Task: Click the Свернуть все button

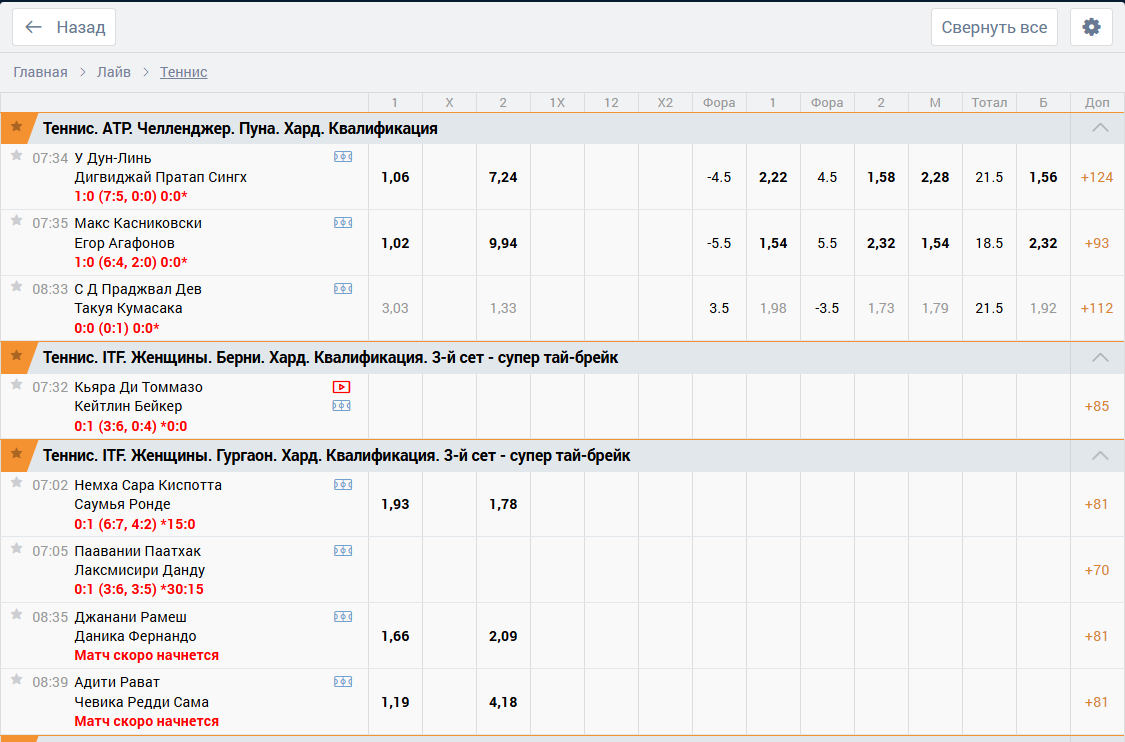Action: [x=994, y=27]
